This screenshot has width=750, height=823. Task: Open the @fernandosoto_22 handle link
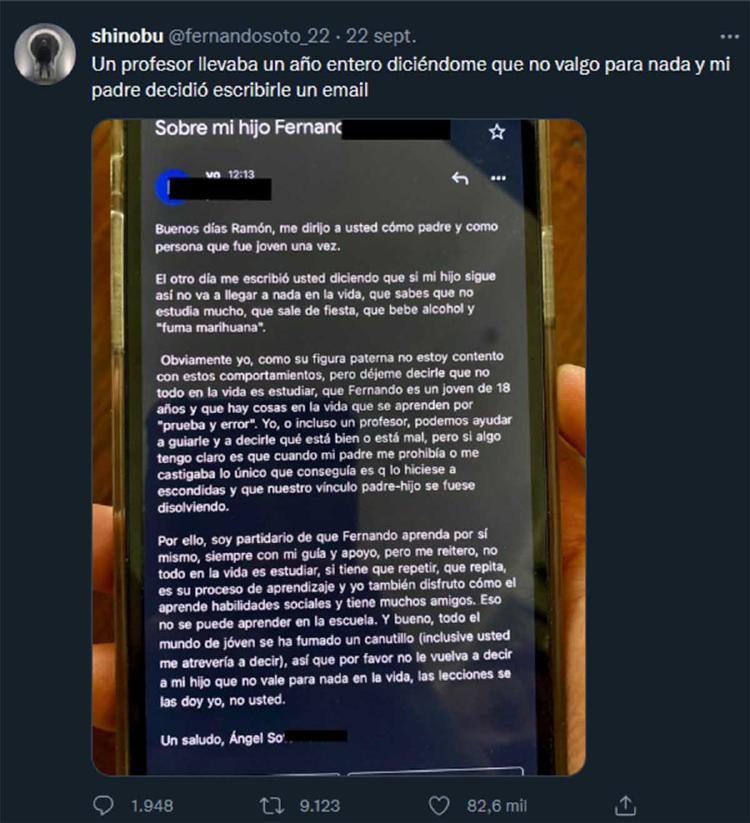click(249, 36)
